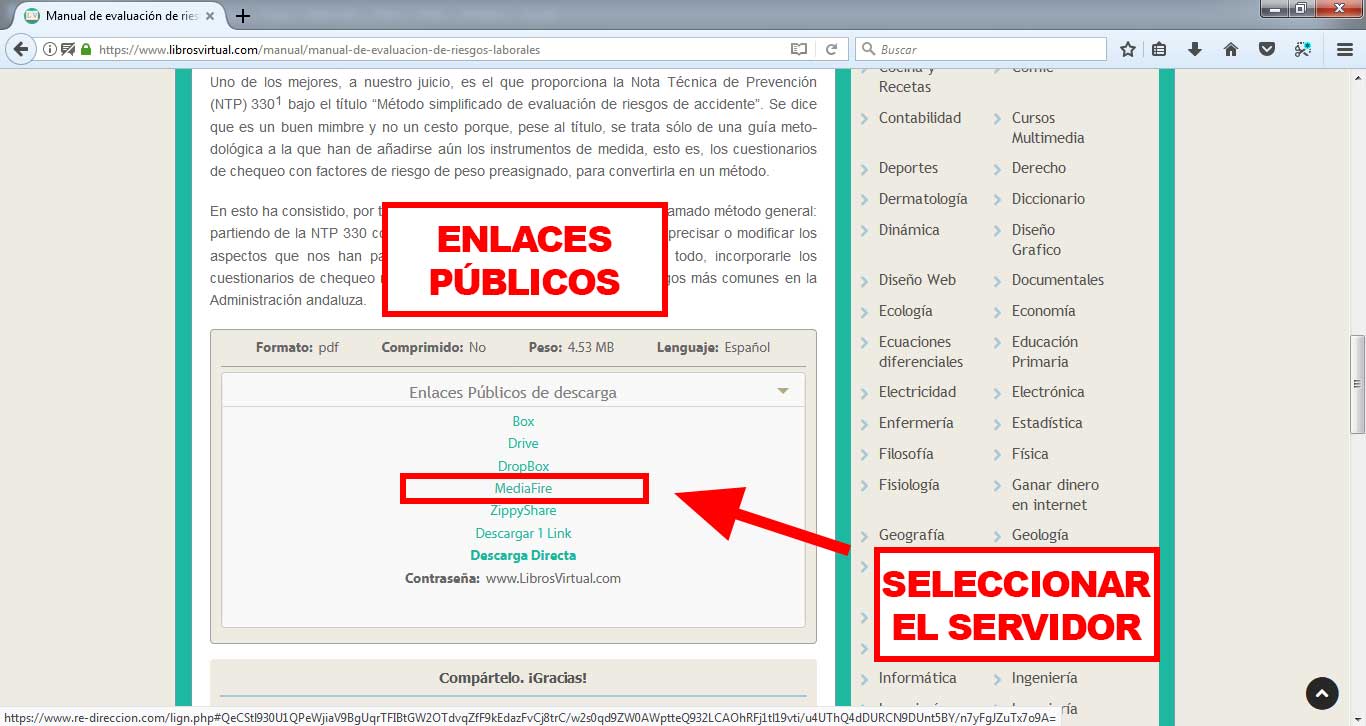This screenshot has width=1366, height=726.
Task: Save page to Pocket icon
Action: tap(1266, 49)
